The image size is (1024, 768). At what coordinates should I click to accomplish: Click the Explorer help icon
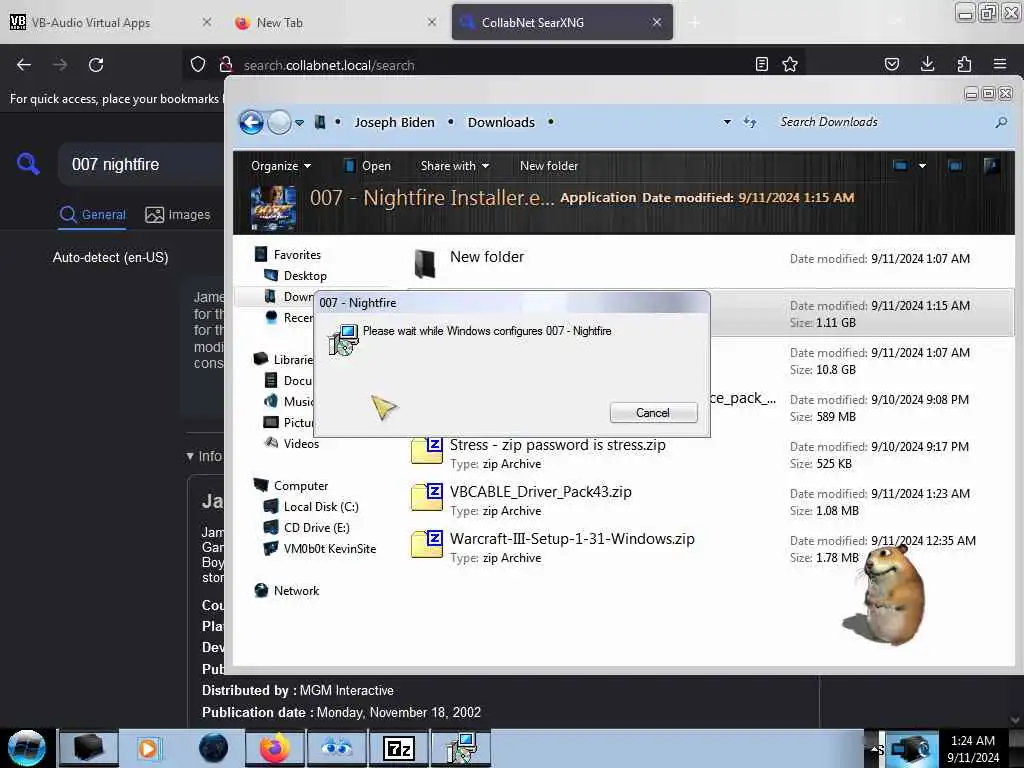[x=991, y=166]
